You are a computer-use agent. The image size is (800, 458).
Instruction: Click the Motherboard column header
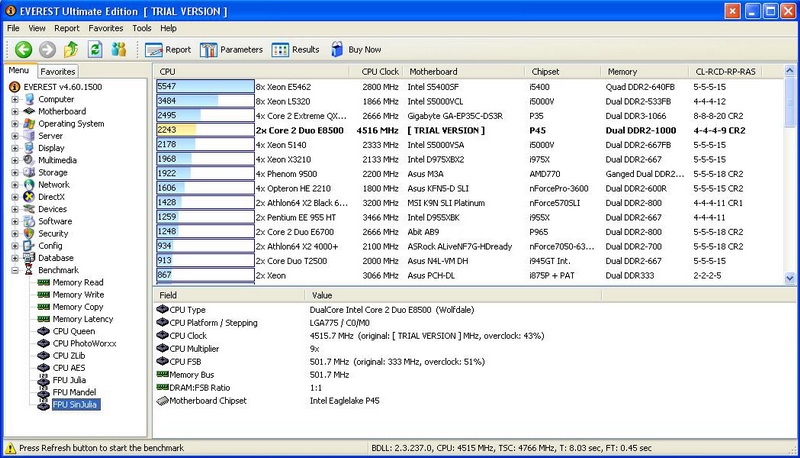pos(464,72)
